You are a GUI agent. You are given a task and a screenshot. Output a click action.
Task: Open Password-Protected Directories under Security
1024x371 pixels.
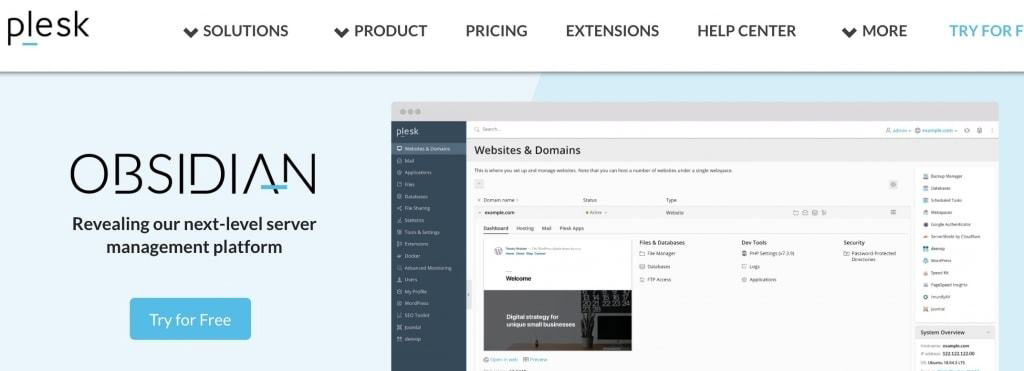(x=871, y=256)
